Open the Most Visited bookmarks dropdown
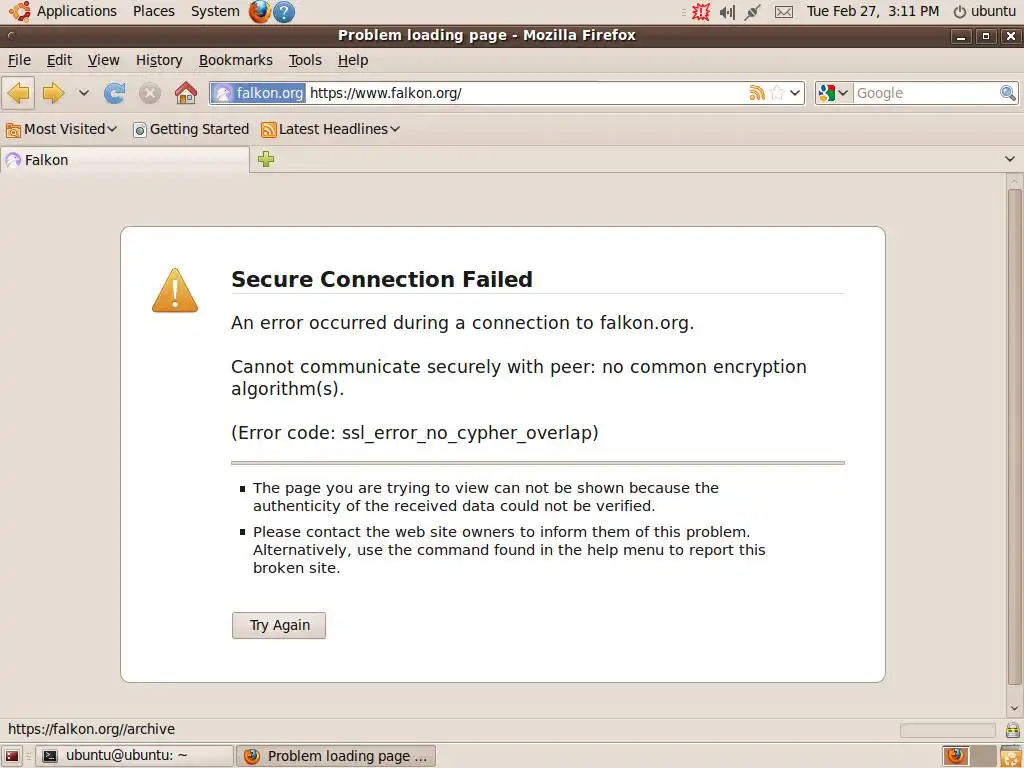This screenshot has height=768, width=1024. [62, 129]
